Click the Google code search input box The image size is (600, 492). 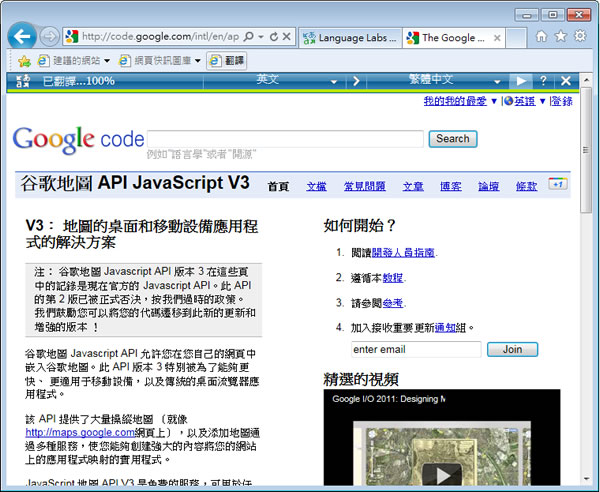click(x=285, y=138)
